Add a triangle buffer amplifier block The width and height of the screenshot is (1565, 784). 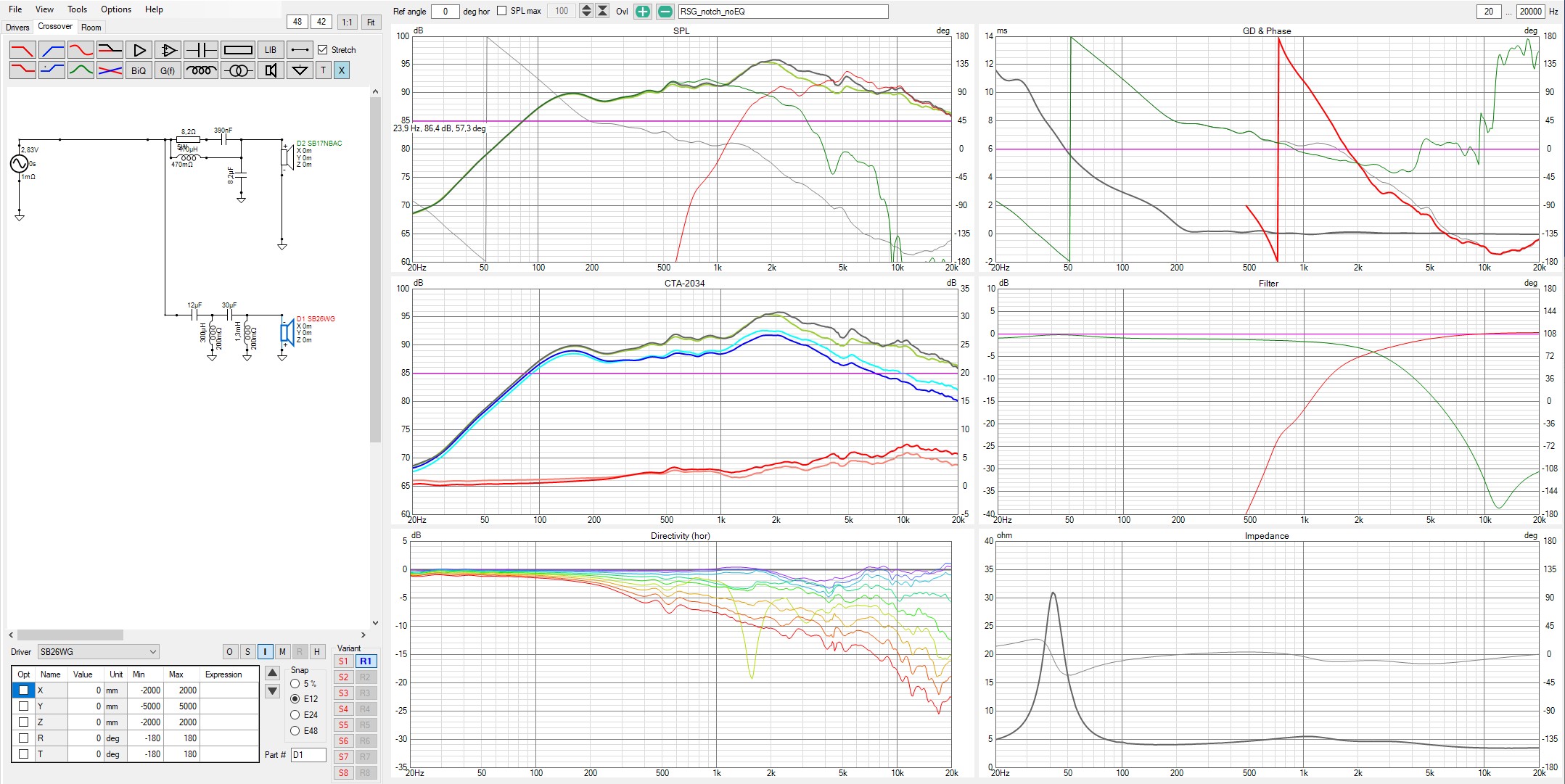(139, 50)
